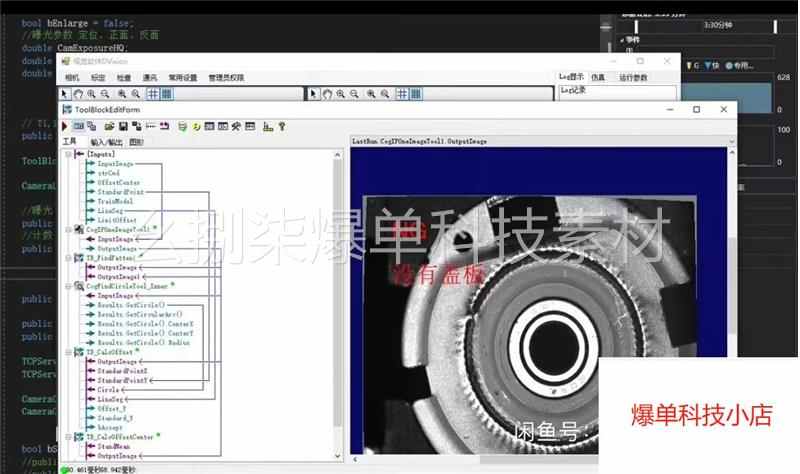
Task: Collapse the TB_FindPattern node
Action: (x=68, y=258)
